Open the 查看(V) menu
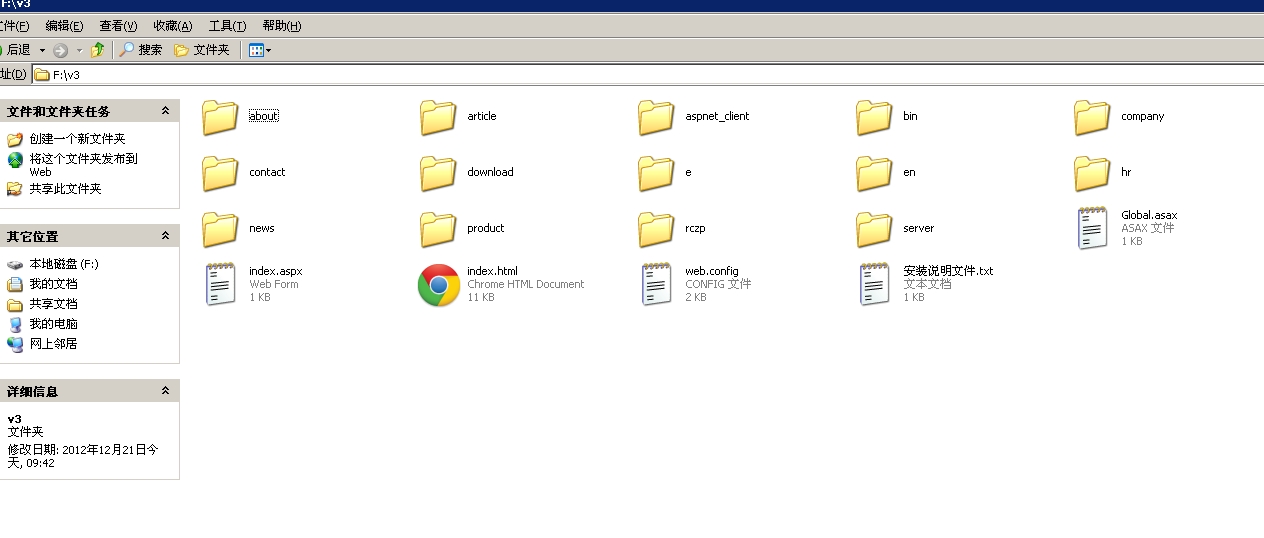Viewport: 1264px width, 538px height. pos(118,26)
